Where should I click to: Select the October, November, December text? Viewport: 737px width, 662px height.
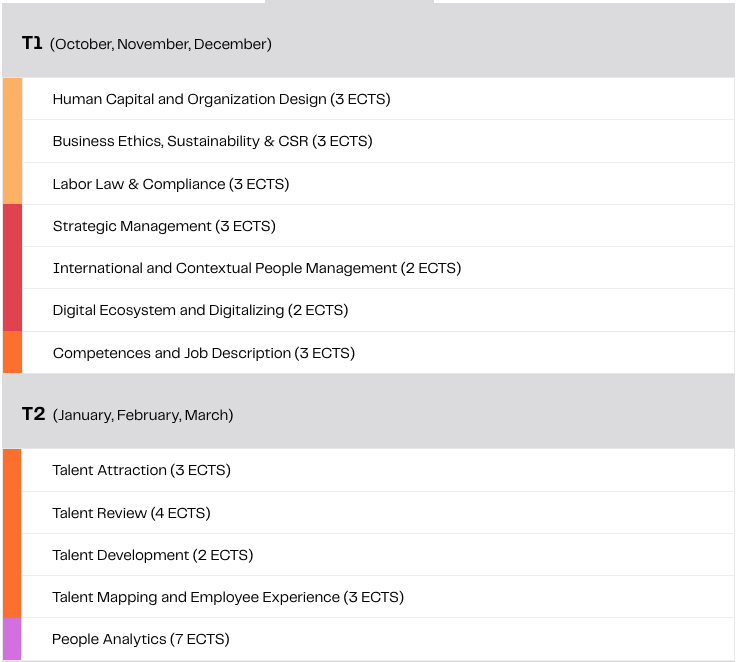tap(161, 44)
